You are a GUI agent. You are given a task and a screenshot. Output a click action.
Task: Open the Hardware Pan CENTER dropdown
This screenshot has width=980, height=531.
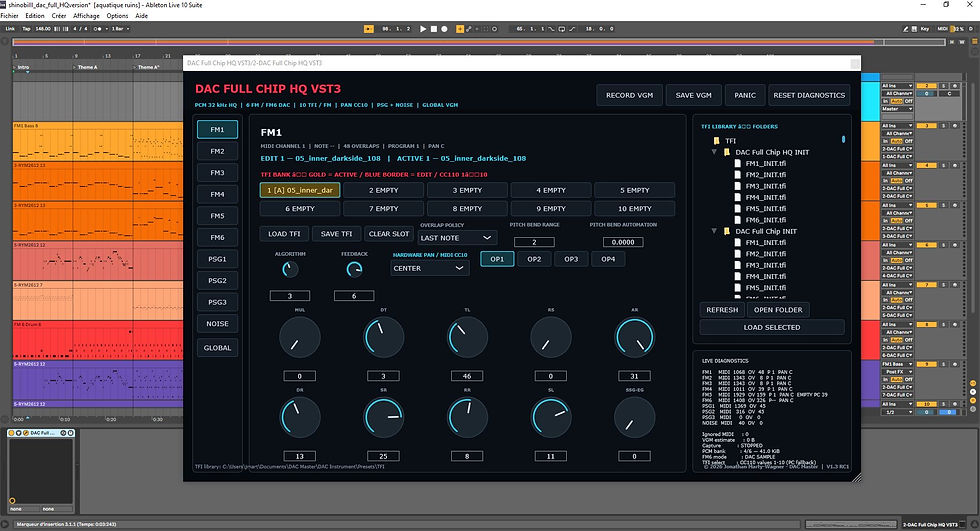pyautogui.click(x=429, y=268)
